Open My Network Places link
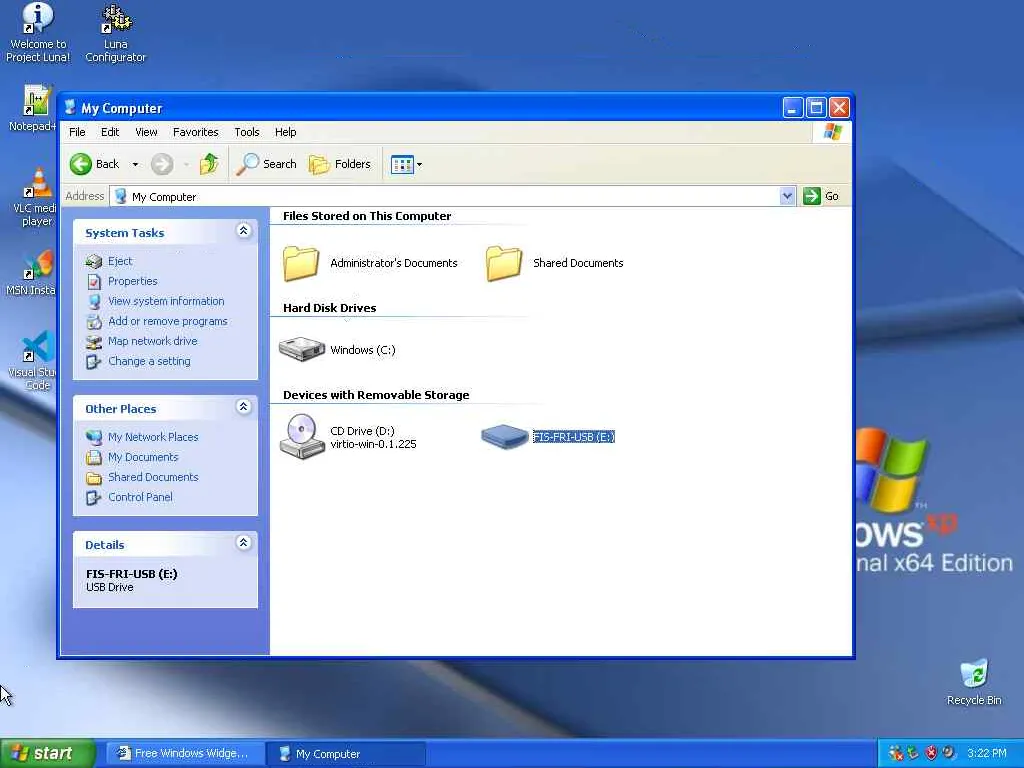The image size is (1024, 768). [x=153, y=437]
